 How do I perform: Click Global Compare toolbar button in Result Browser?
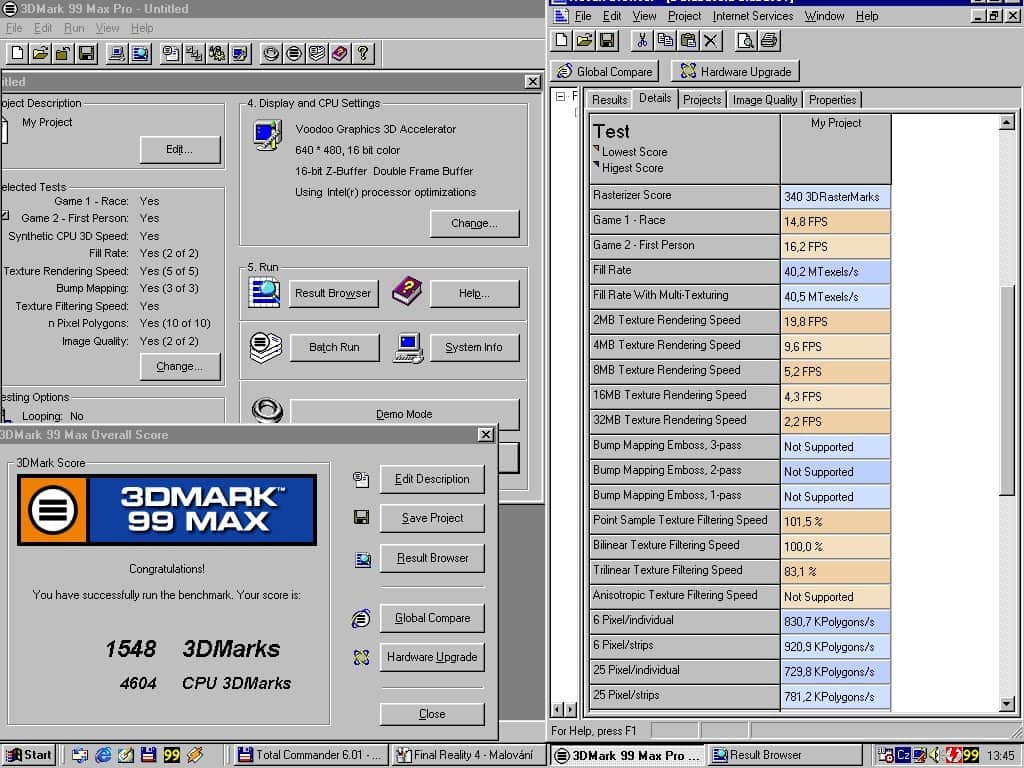click(605, 71)
